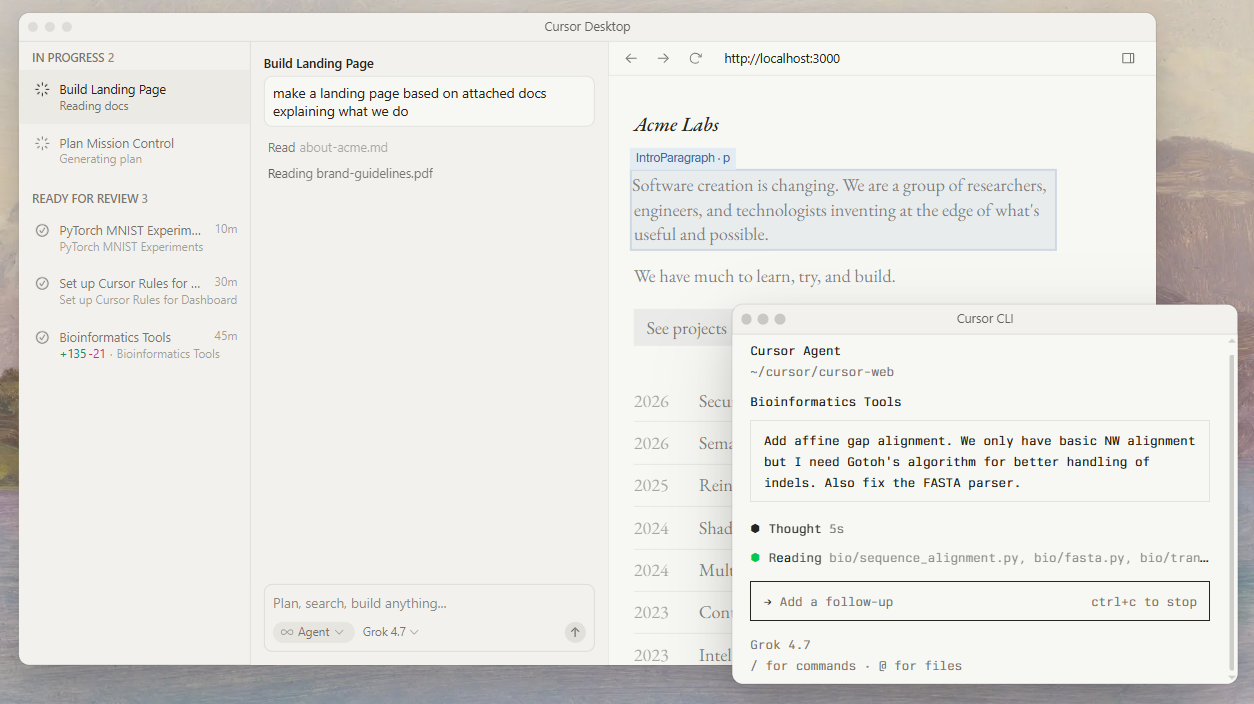
Task: Click the user prompt message bubble
Action: [429, 102]
